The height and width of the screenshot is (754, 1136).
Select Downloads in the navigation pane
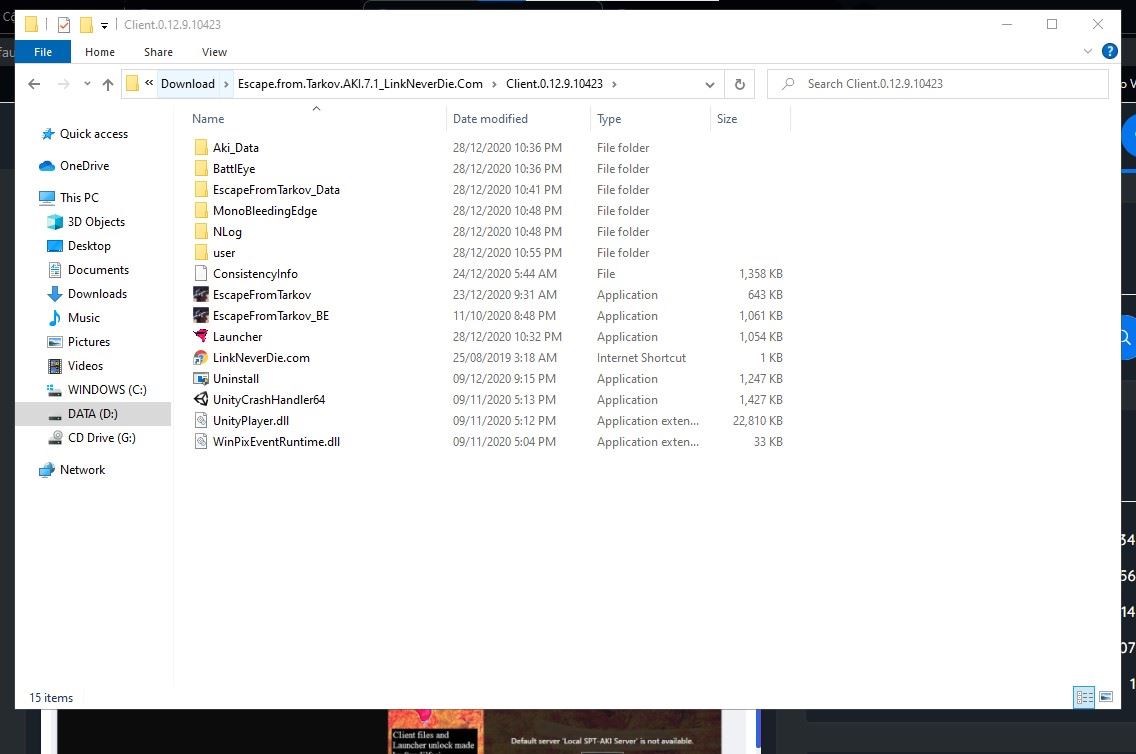[97, 294]
